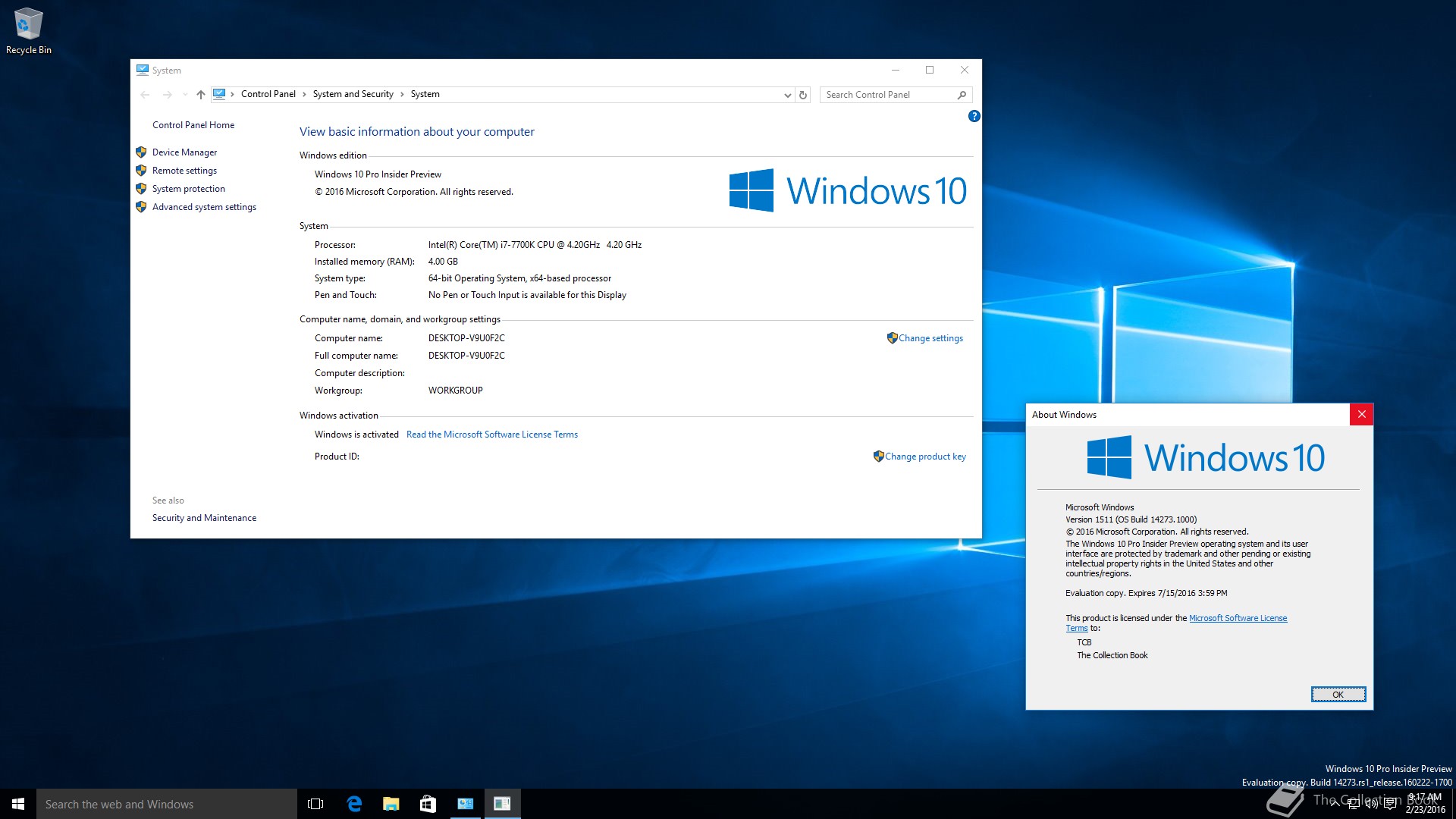Open Remote settings
1456x819 pixels.
(184, 171)
